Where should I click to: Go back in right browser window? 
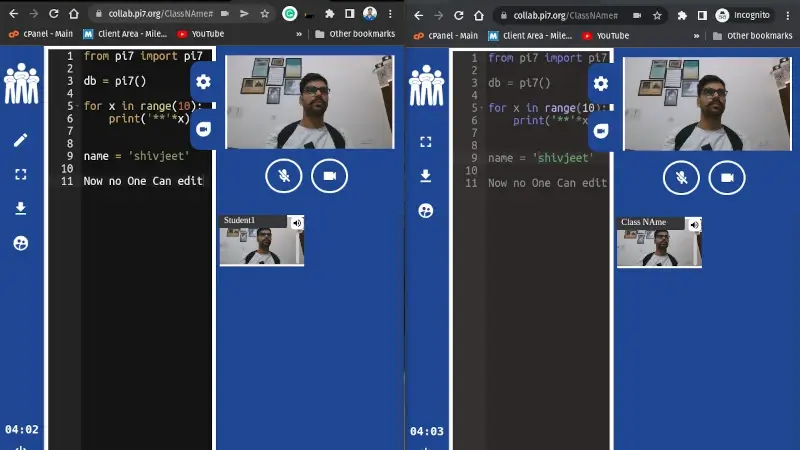[418, 16]
